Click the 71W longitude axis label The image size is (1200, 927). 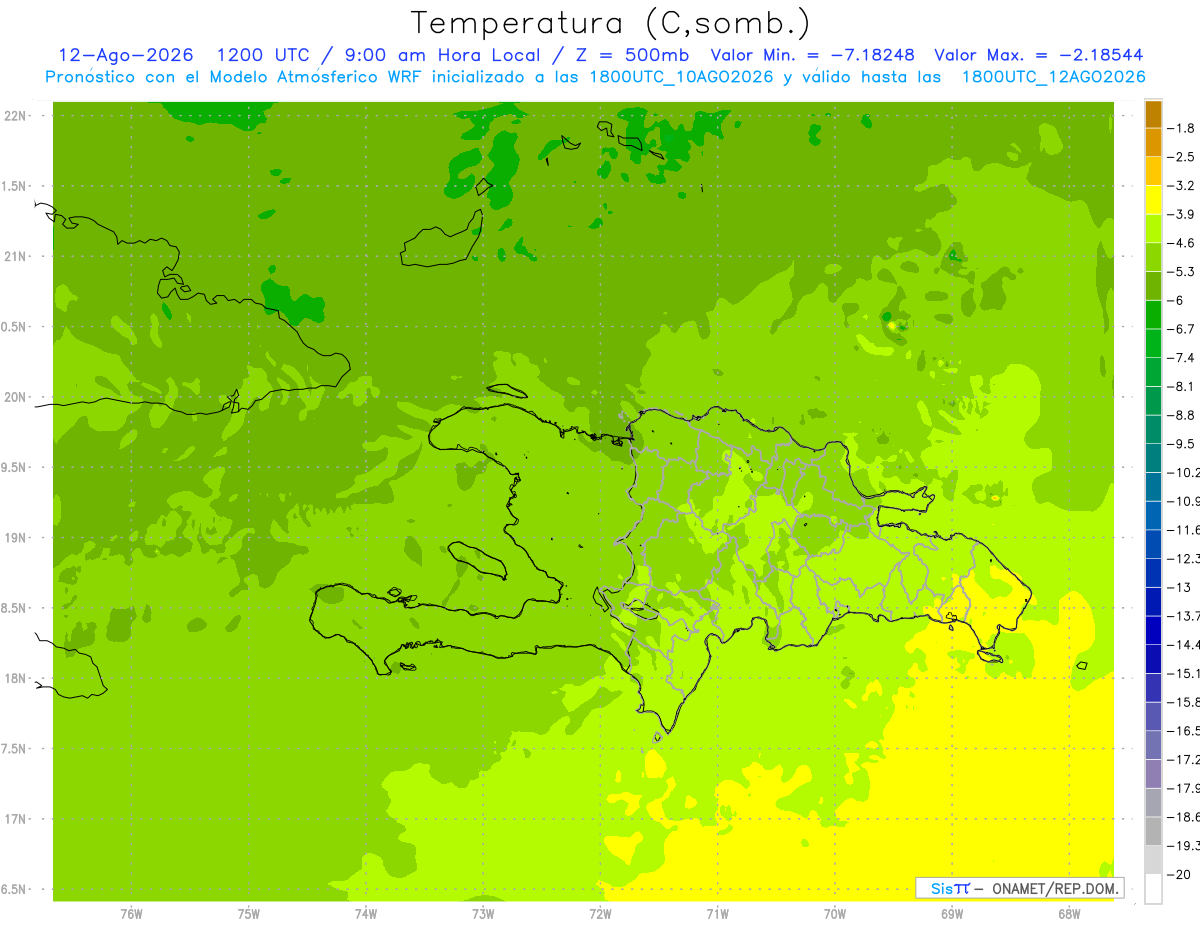pos(717,914)
